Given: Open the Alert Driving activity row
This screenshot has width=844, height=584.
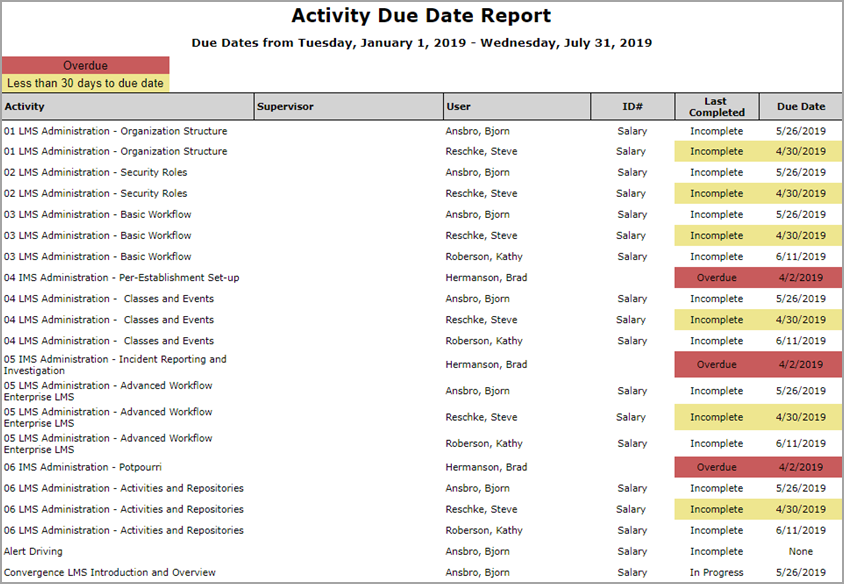Looking at the screenshot, I should [32, 551].
